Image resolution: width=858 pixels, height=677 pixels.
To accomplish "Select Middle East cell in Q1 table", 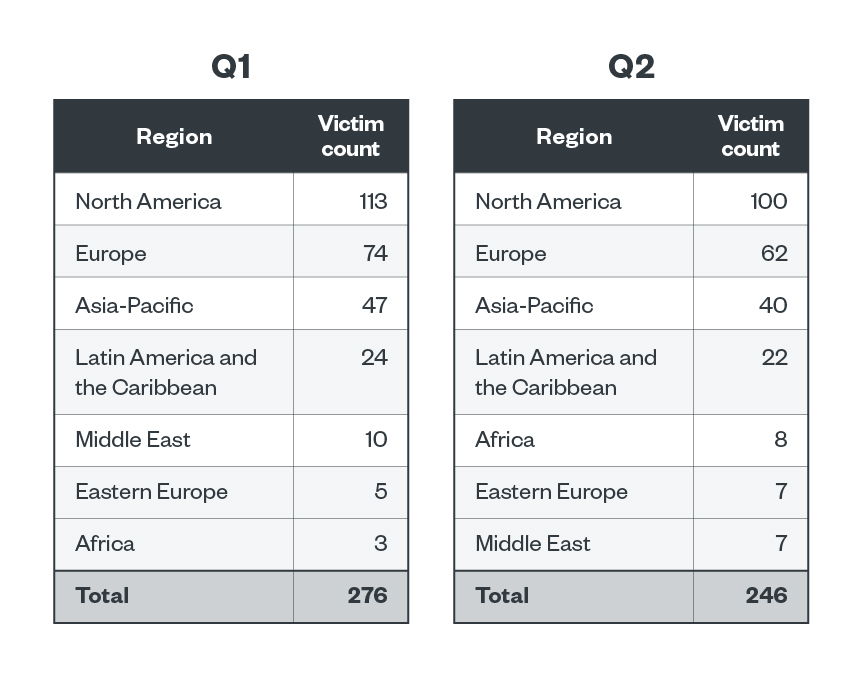I will [x=133, y=439].
